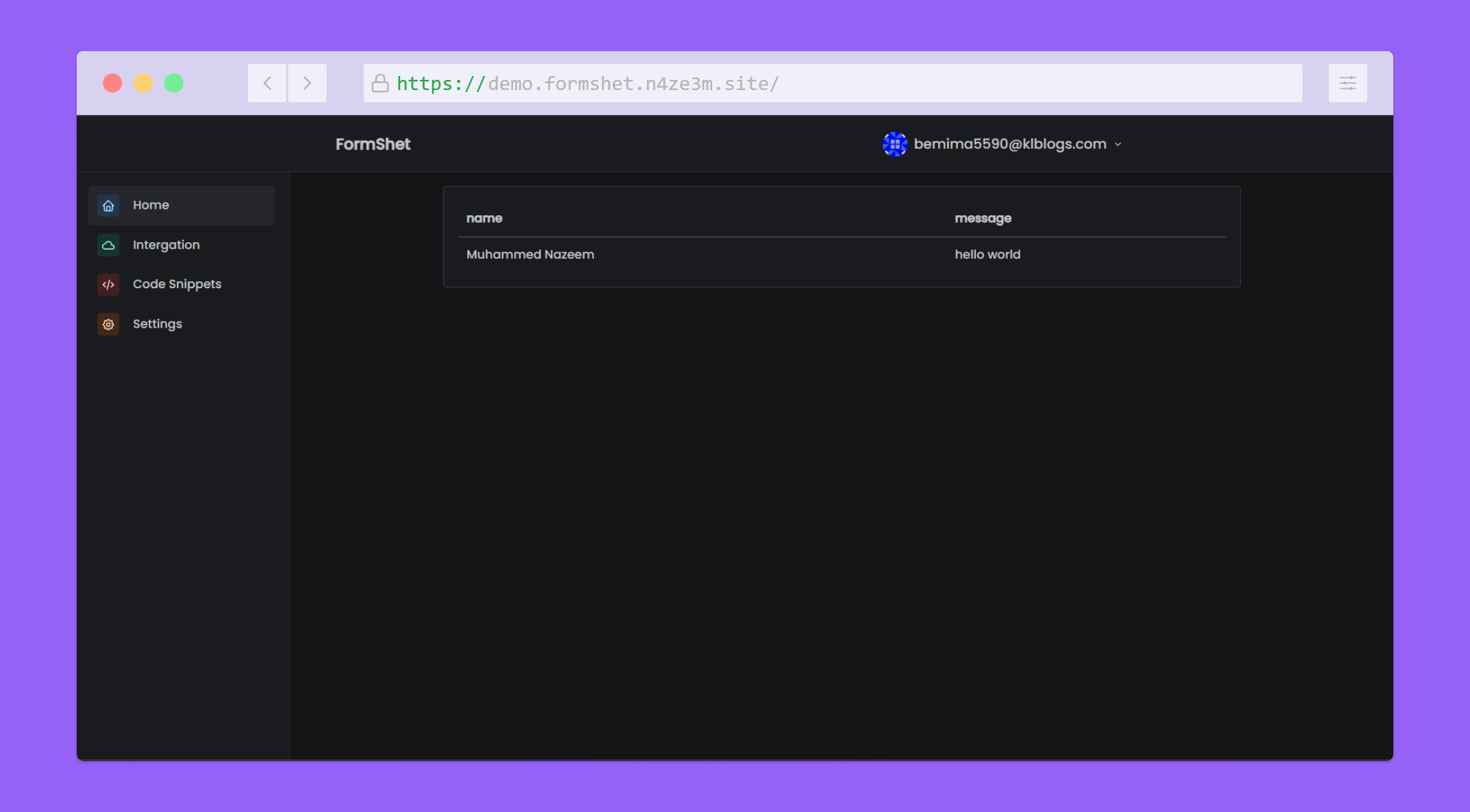Screen dimensions: 1470x812
Task: Open the bemima5590@klblogs.com account menu
Action: (x=1009, y=144)
